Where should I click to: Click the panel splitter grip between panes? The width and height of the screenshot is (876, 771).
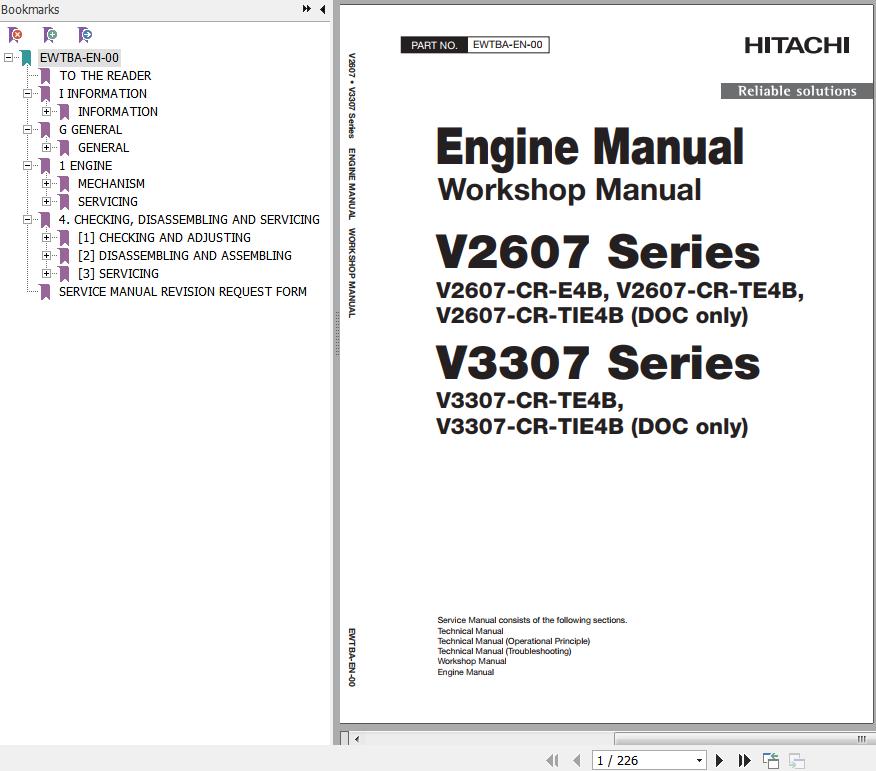[x=337, y=334]
